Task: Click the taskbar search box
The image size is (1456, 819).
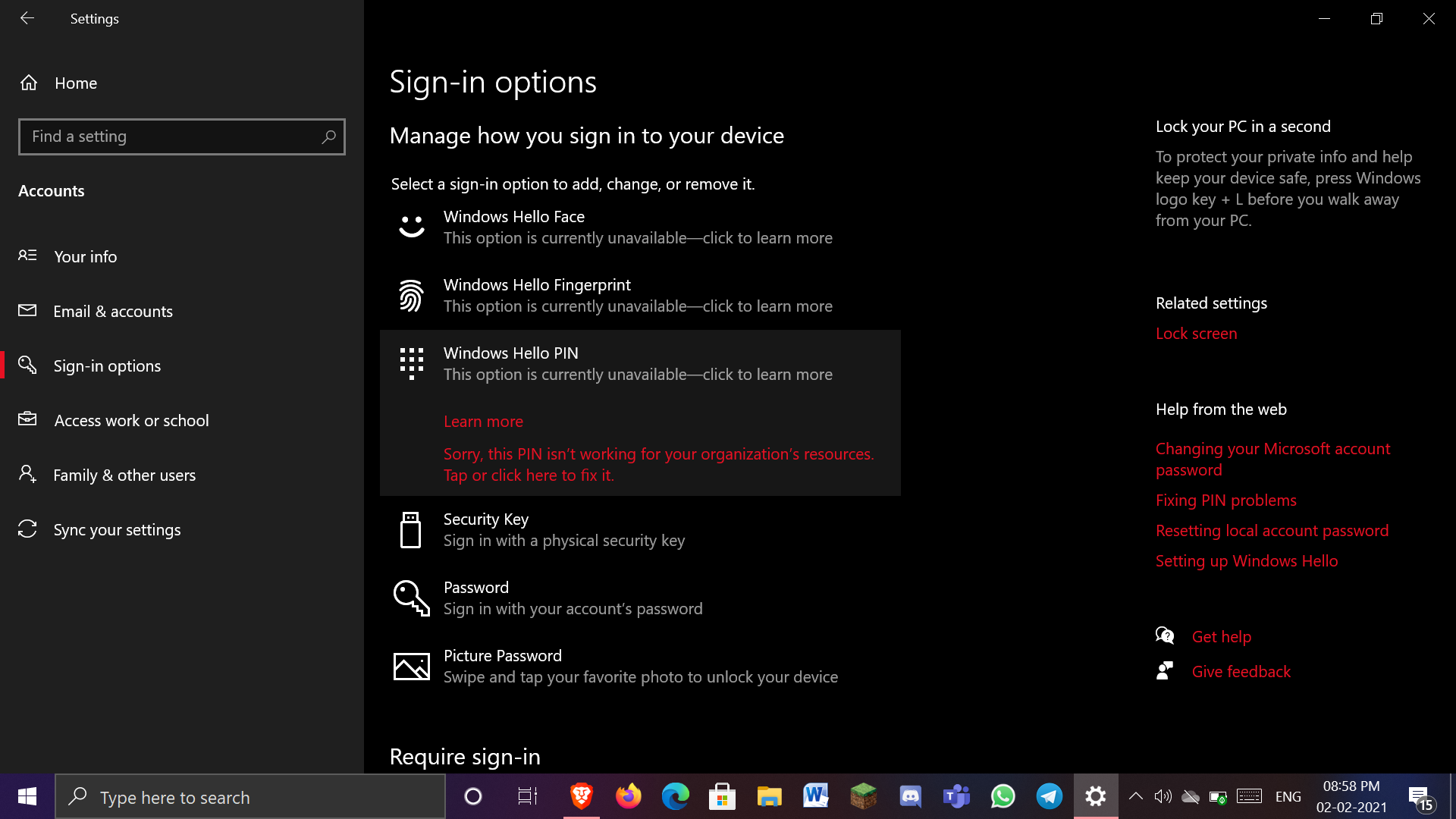Action: click(250, 797)
